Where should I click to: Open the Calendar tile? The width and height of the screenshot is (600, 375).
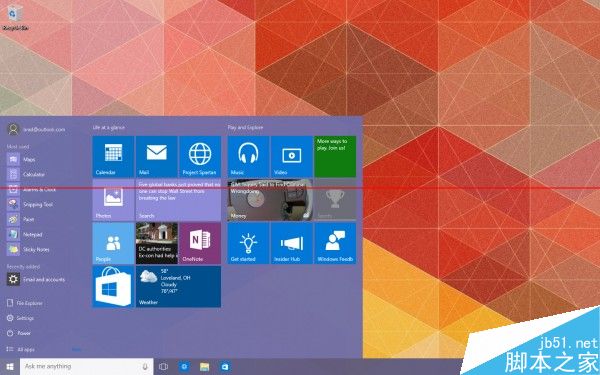[113, 157]
